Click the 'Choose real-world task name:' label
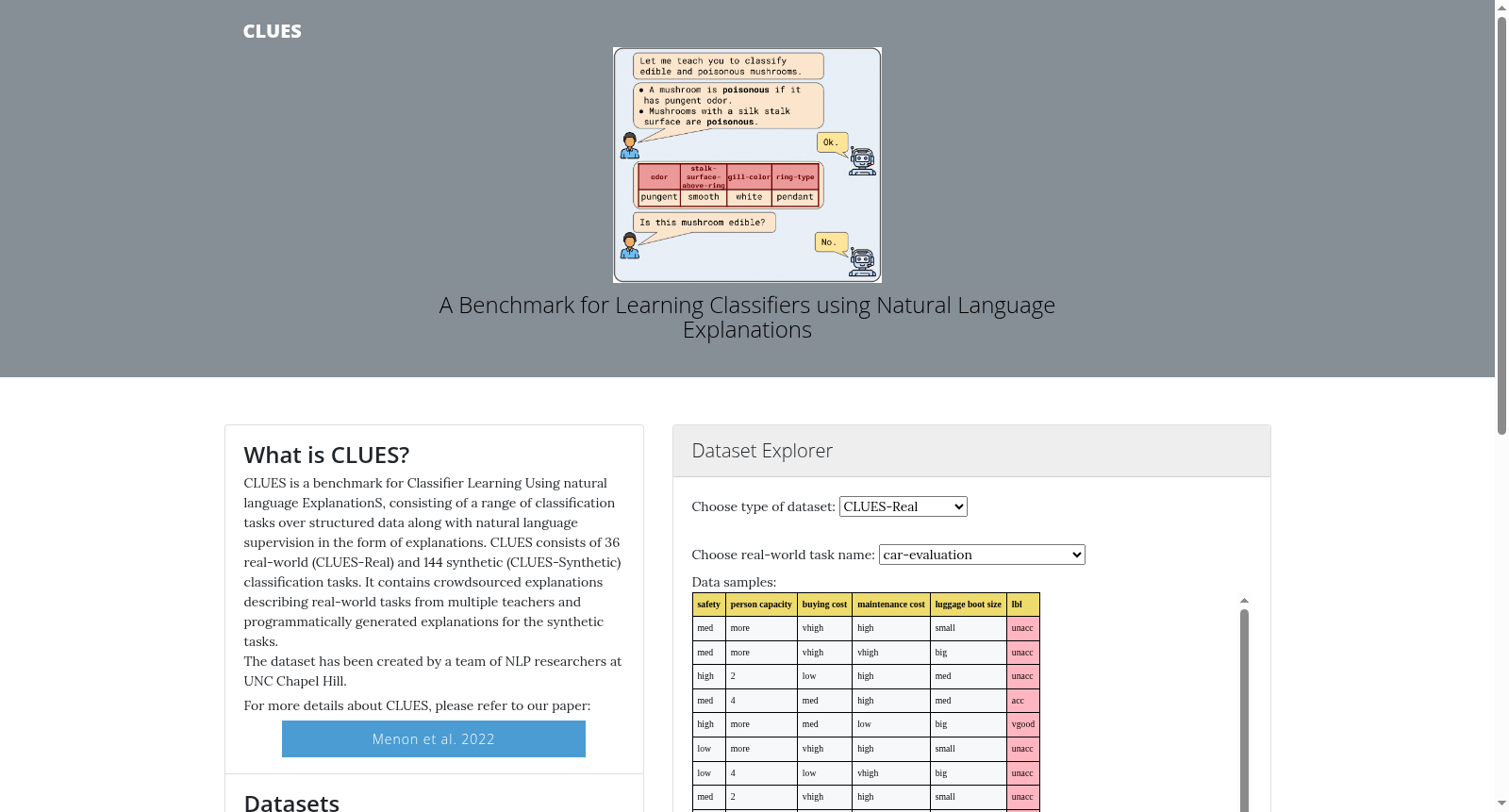 [783, 555]
